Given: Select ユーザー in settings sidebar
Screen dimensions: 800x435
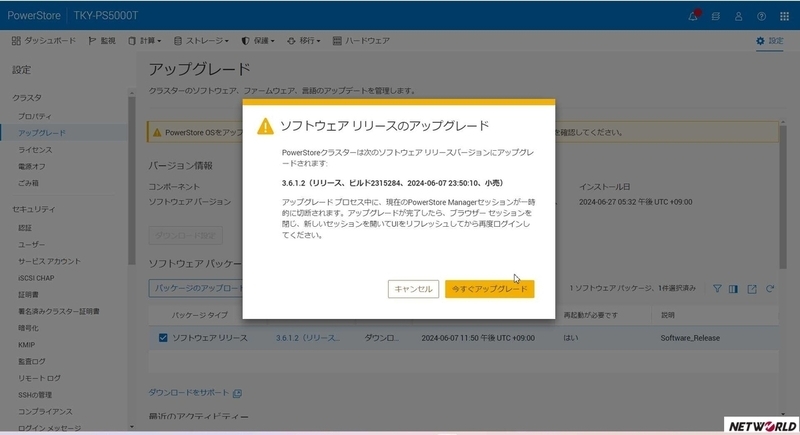Looking at the screenshot, I should click(32, 245).
